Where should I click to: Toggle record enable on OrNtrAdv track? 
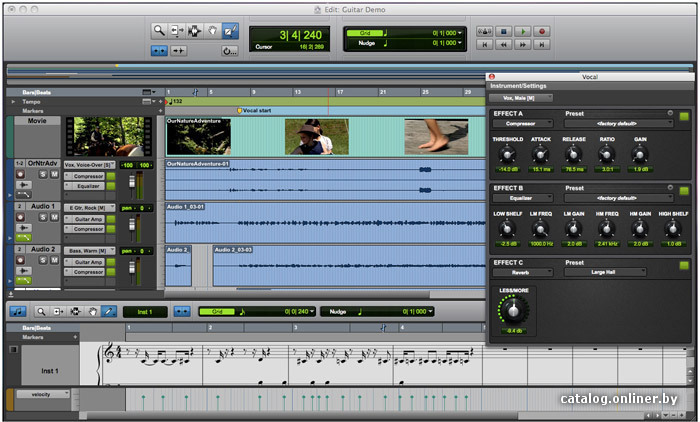pyautogui.click(x=21, y=174)
